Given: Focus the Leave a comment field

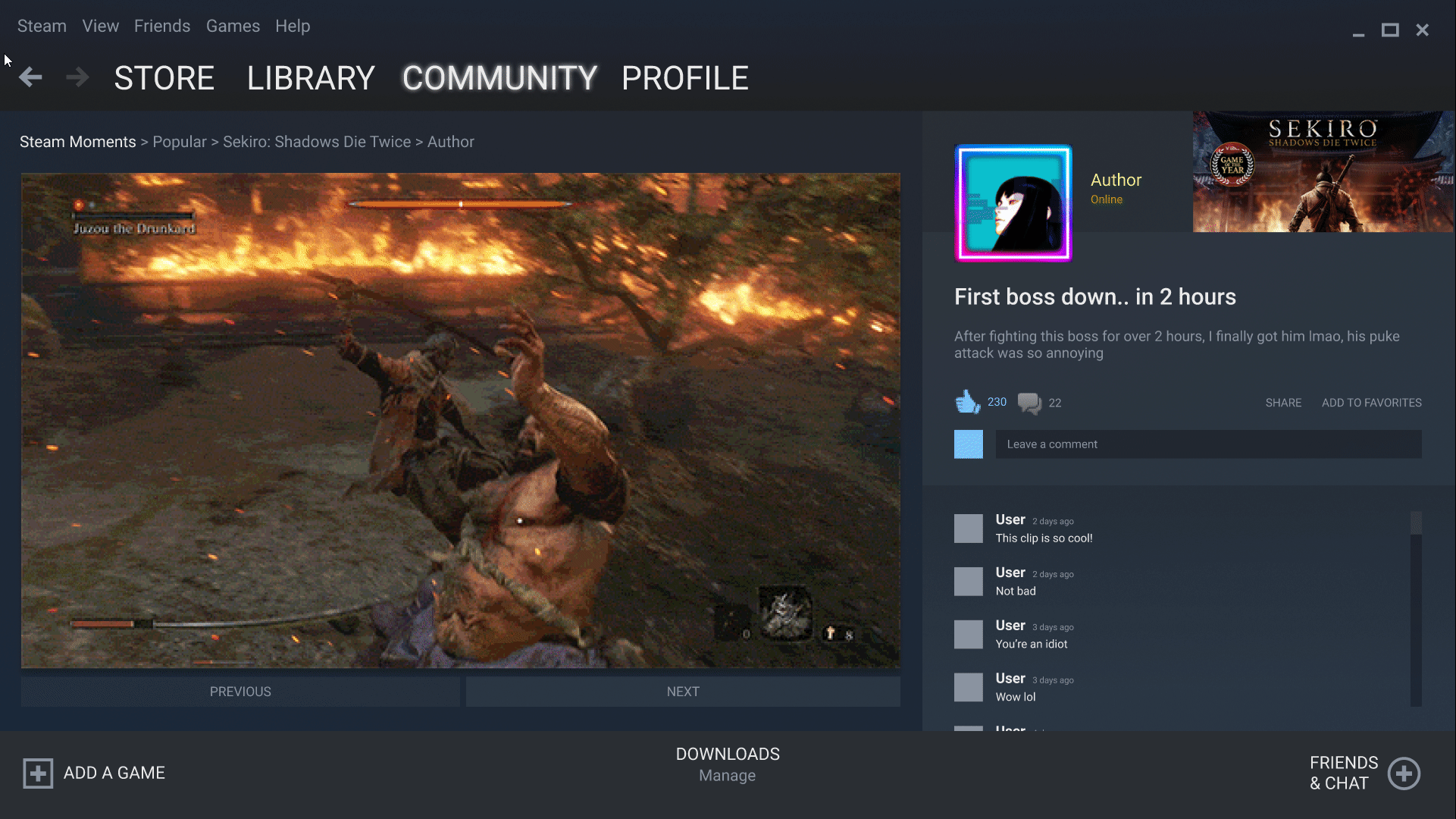Looking at the screenshot, I should pyautogui.click(x=1208, y=444).
